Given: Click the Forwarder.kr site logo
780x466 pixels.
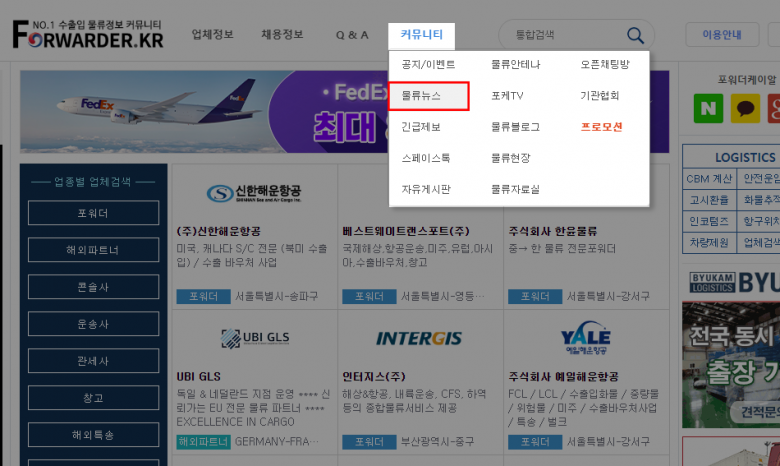Looking at the screenshot, I should [x=88, y=35].
